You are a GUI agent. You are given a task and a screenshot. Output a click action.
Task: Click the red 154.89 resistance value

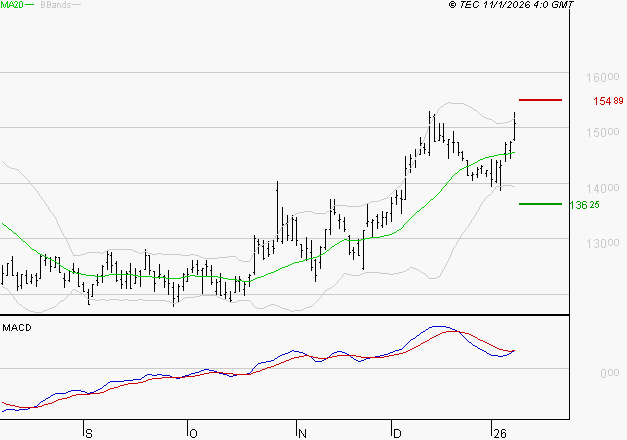pyautogui.click(x=608, y=101)
